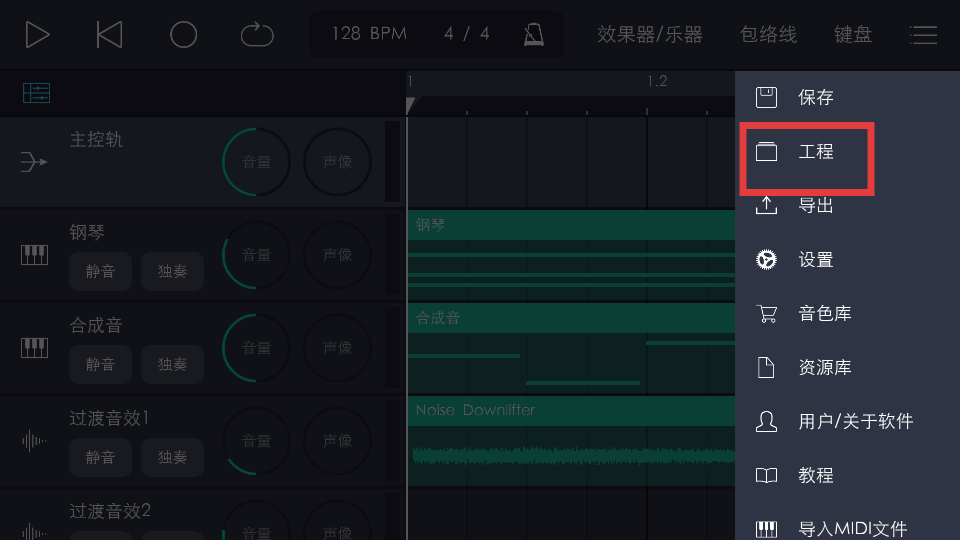Toggle the loop playback icon
The image size is (960, 540).
[257, 35]
